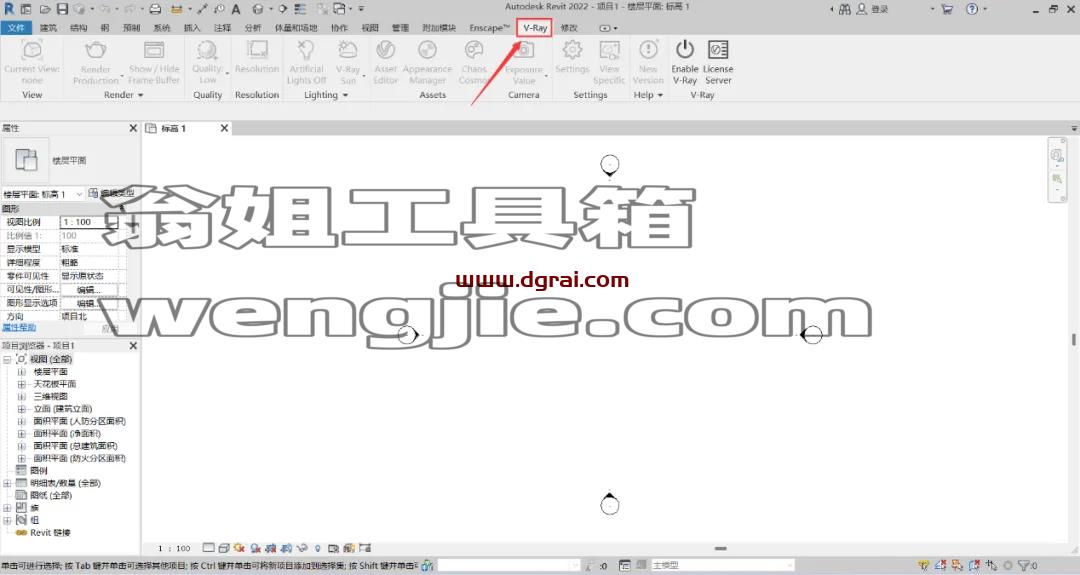The width and height of the screenshot is (1080, 575).
Task: Expand the Render panel dropdown
Action: coord(141,95)
